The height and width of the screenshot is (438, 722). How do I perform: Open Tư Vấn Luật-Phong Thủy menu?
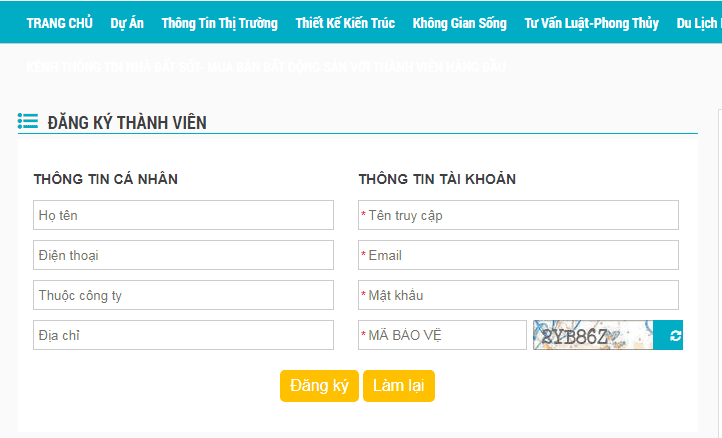[591, 23]
